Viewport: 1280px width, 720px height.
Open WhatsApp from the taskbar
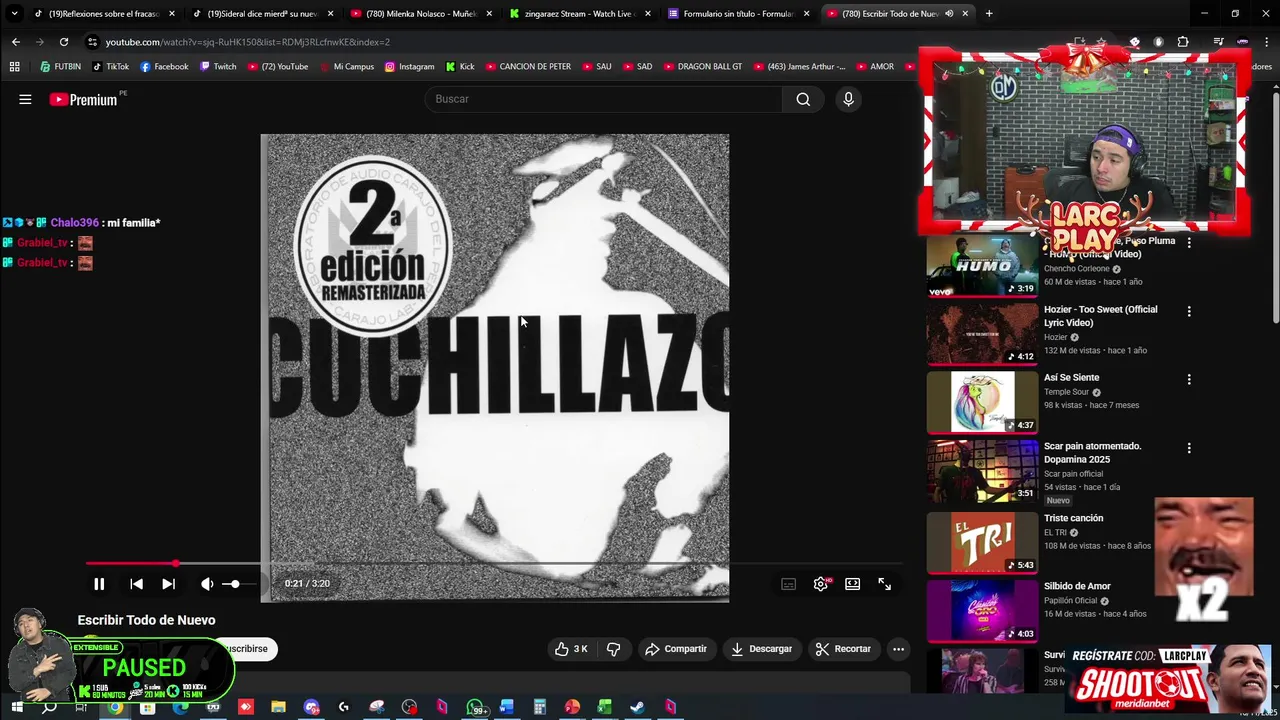475,707
